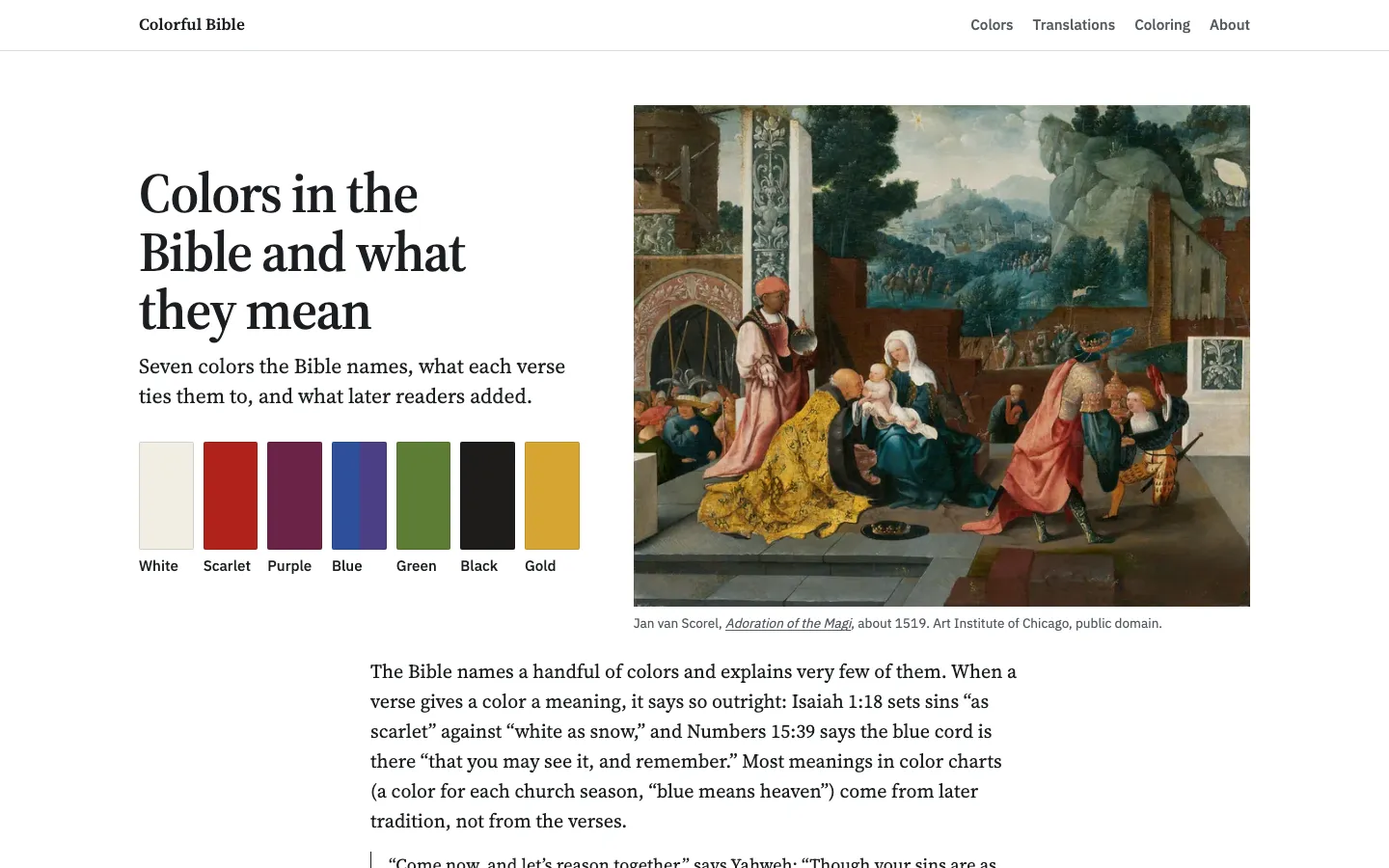Select the Scarlet color swatch
Image resolution: width=1389 pixels, height=868 pixels.
point(231,496)
